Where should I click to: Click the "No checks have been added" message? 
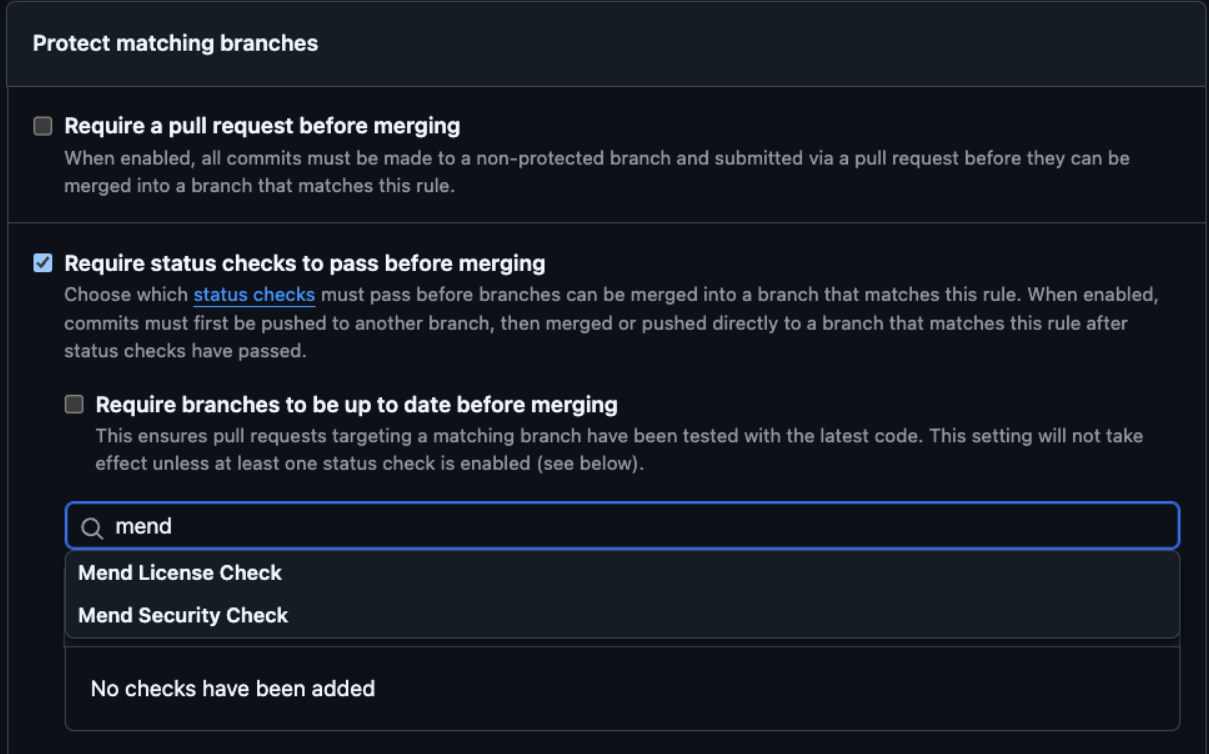pos(232,688)
